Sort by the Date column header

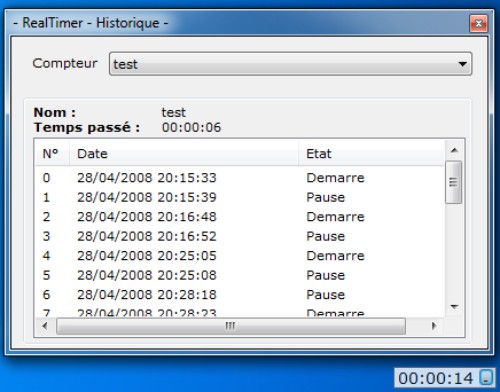click(184, 154)
